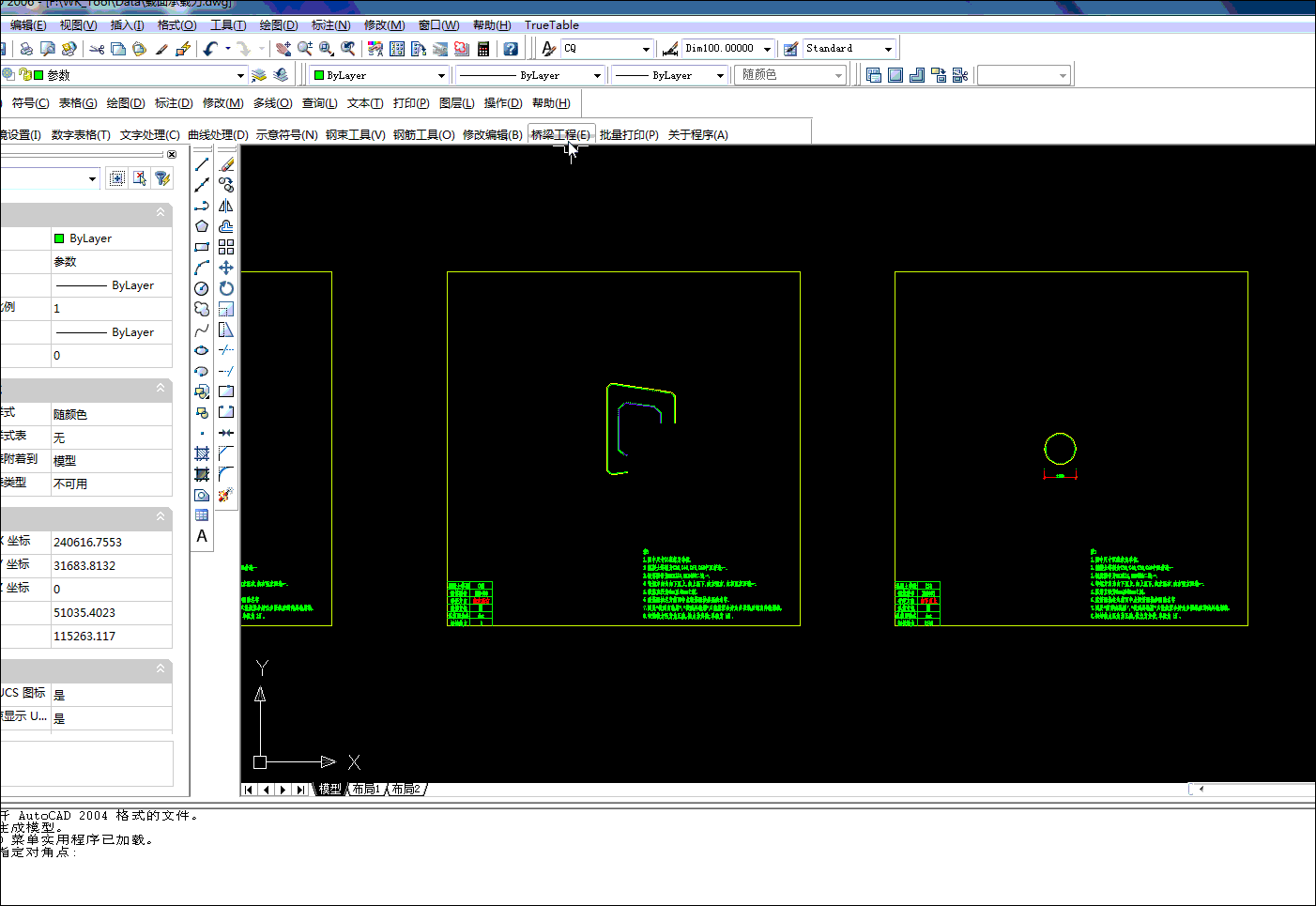This screenshot has width=1316, height=906.
Task: Select the Table tool in draw toolbar
Action: (202, 515)
